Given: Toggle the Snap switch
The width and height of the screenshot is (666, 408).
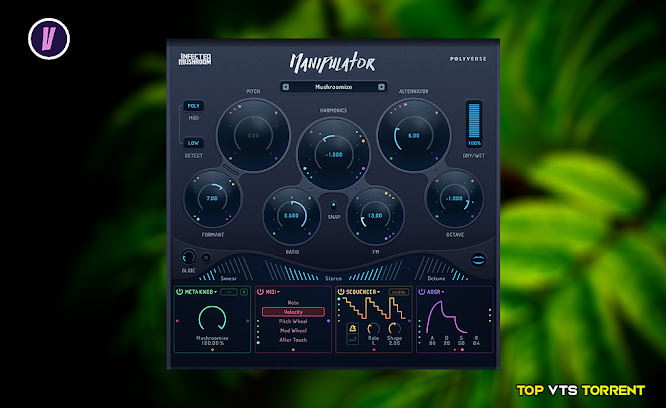Looking at the screenshot, I should [333, 206].
